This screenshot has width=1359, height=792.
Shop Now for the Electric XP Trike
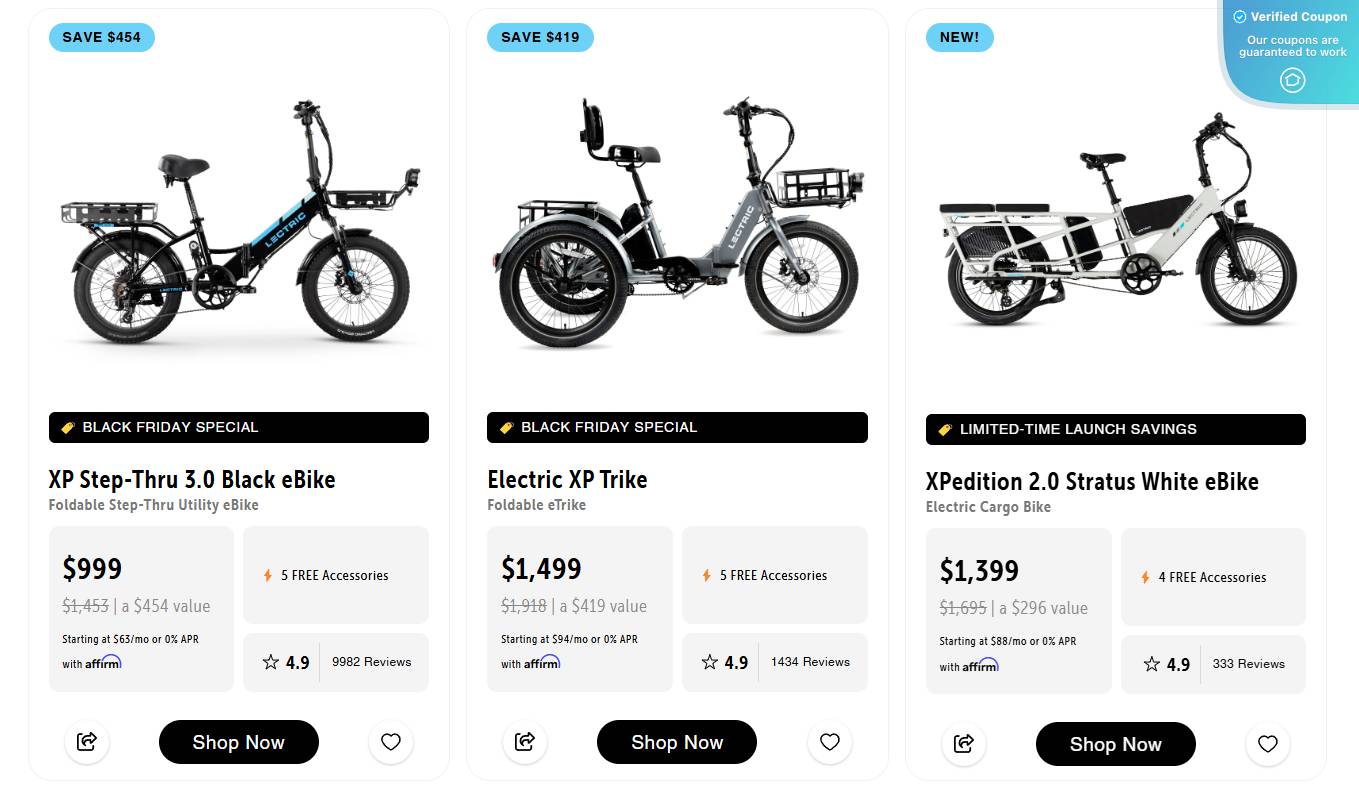[677, 742]
